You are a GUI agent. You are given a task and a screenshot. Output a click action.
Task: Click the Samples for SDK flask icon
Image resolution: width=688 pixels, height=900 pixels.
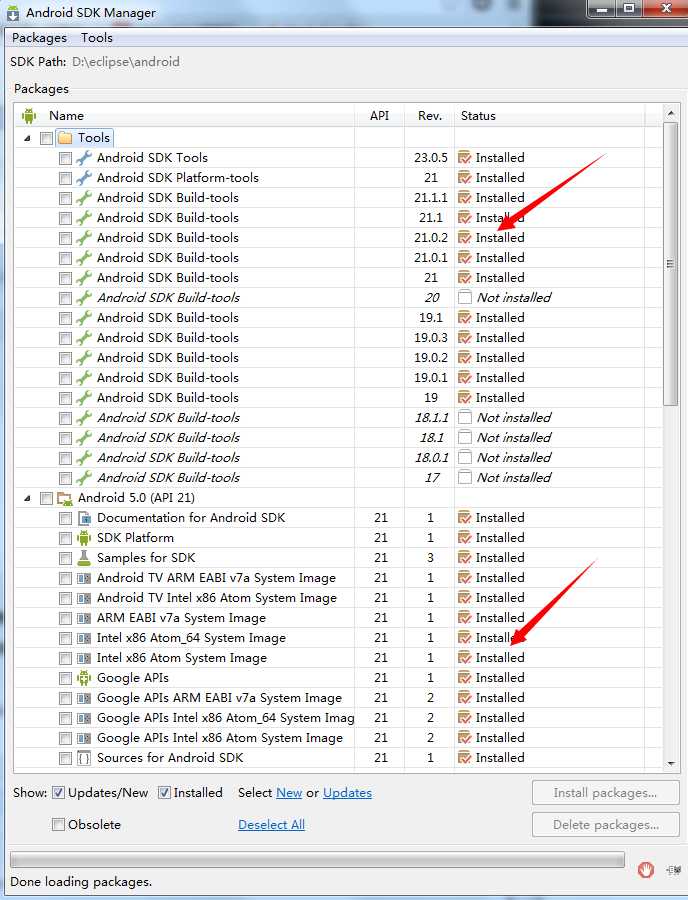(x=84, y=558)
